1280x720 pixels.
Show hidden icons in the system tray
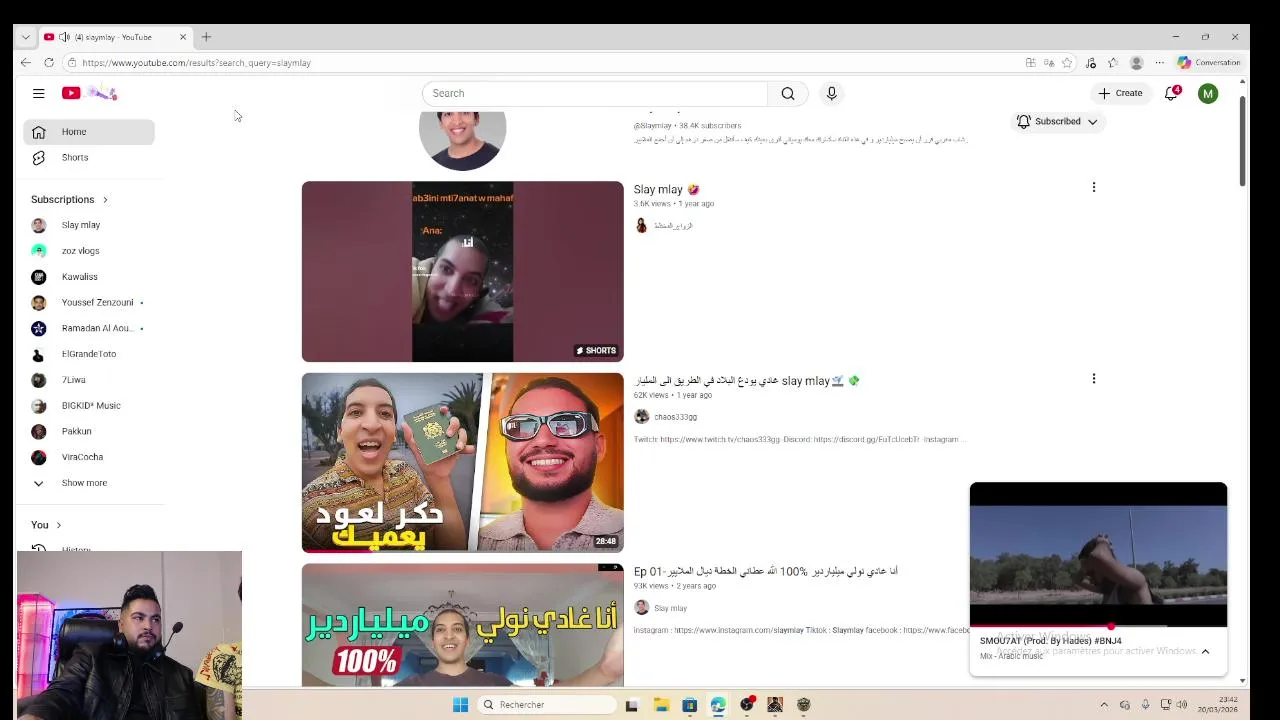click(x=1104, y=705)
